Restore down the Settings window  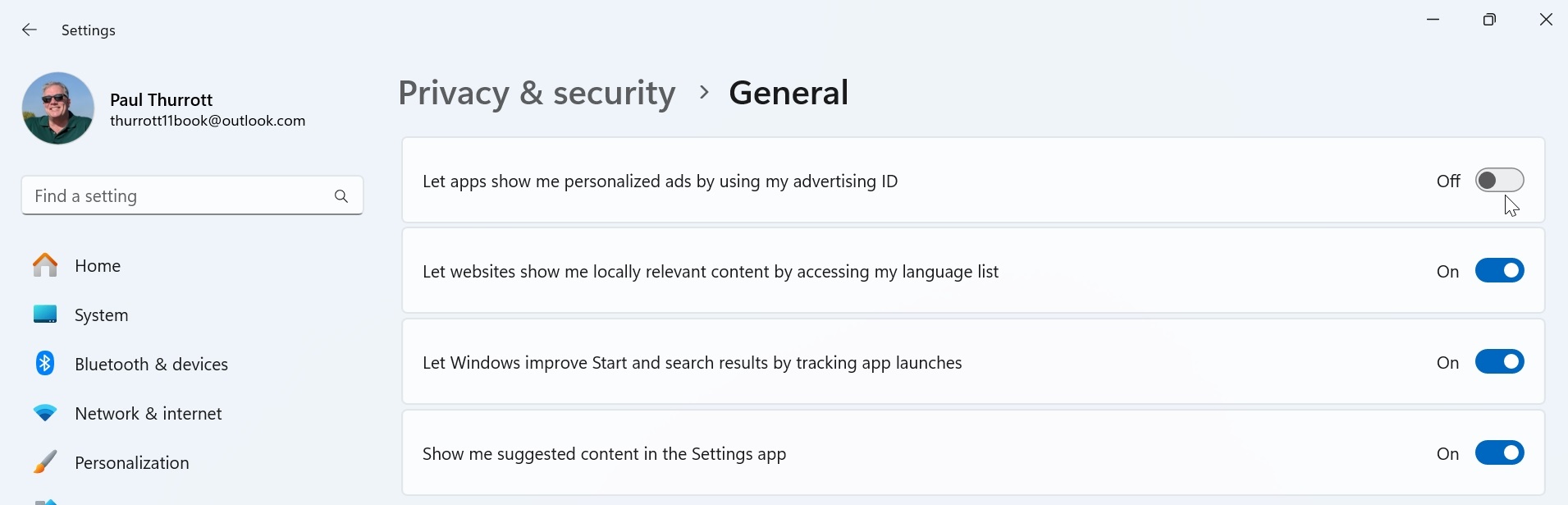tap(1489, 20)
